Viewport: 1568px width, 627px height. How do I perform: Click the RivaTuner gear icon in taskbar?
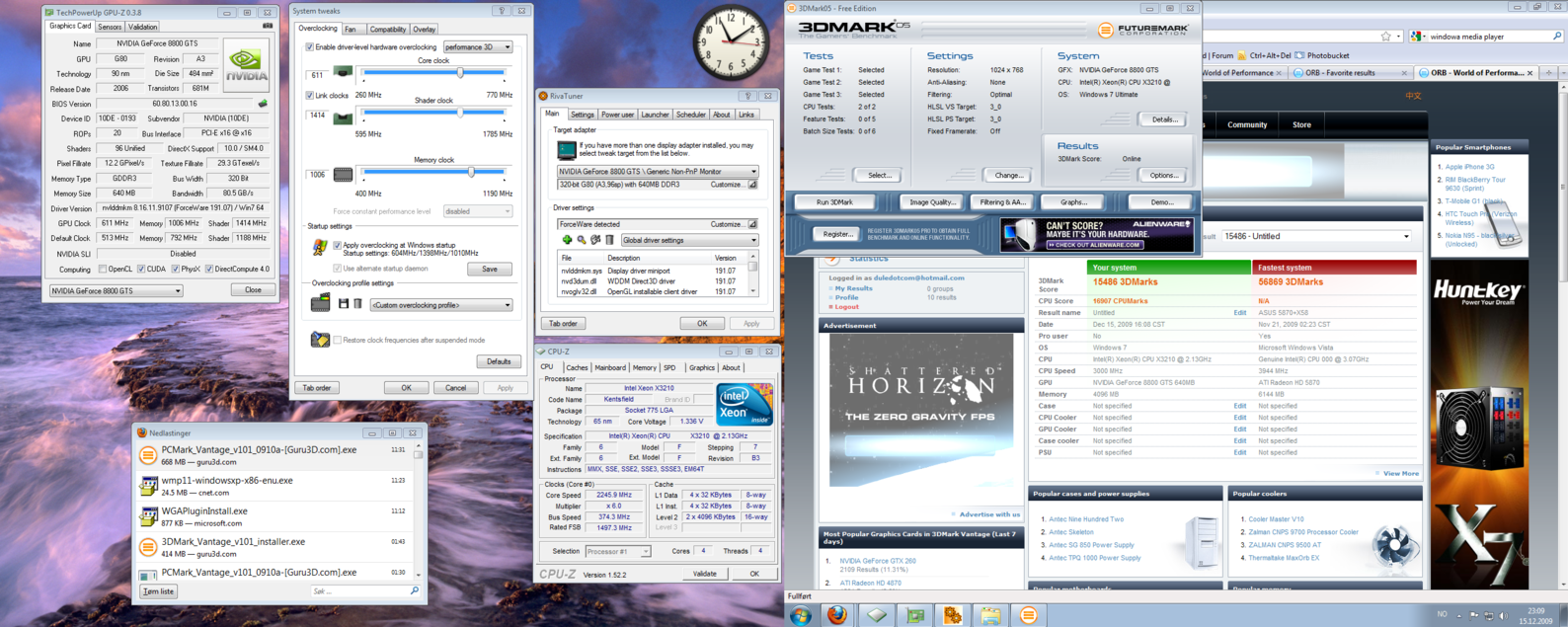coord(952,615)
